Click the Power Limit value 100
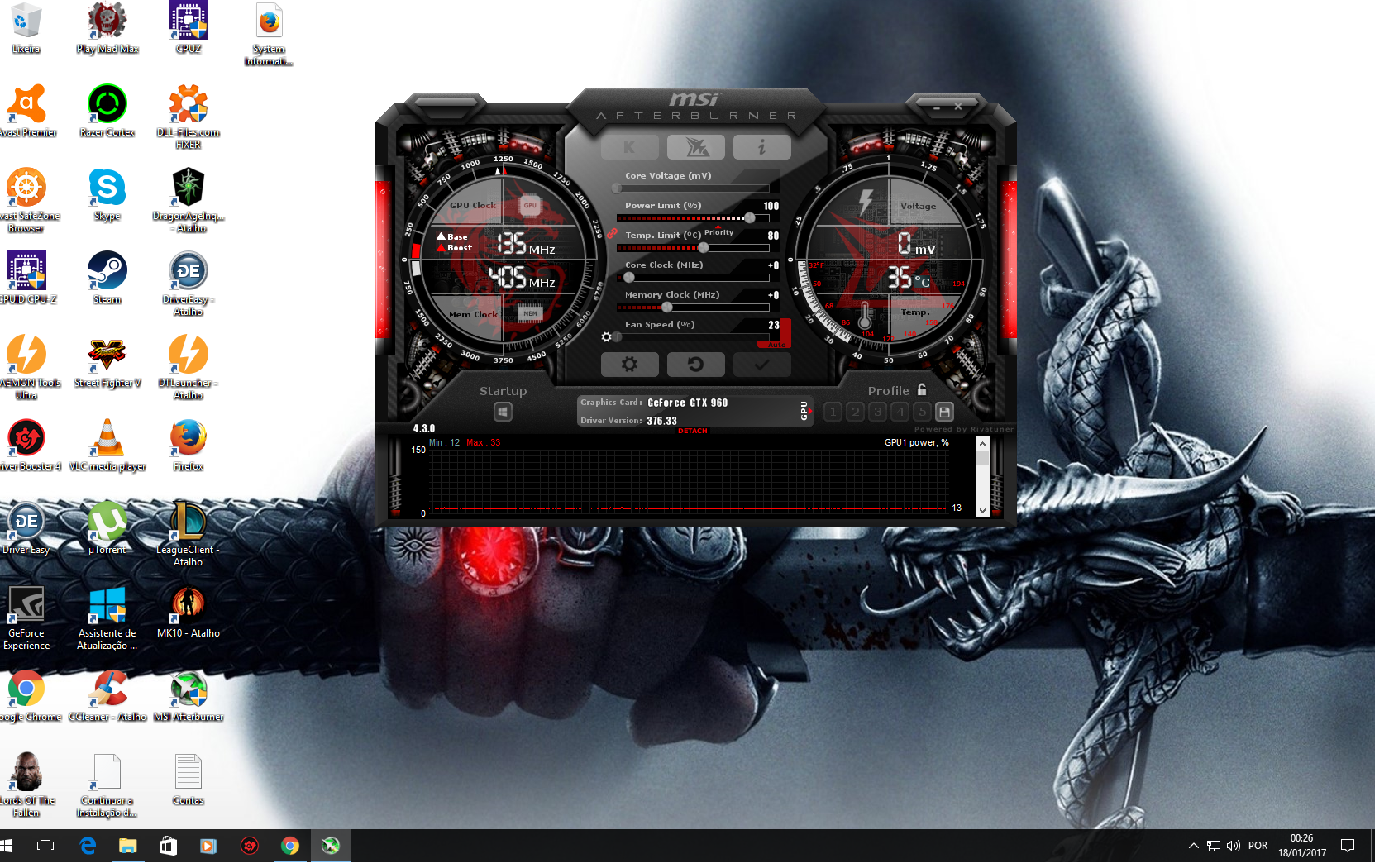The height and width of the screenshot is (868, 1389). [x=771, y=206]
